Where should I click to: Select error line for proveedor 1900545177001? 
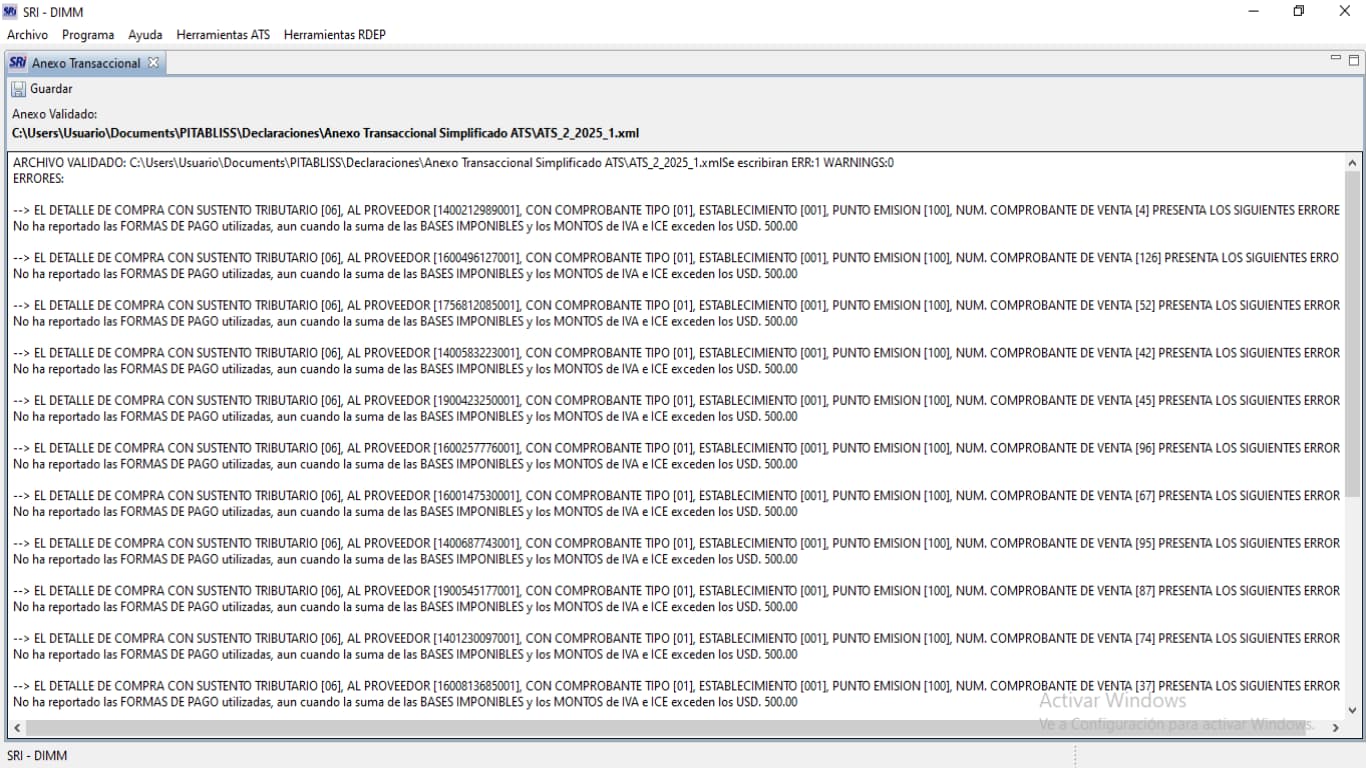click(x=676, y=591)
